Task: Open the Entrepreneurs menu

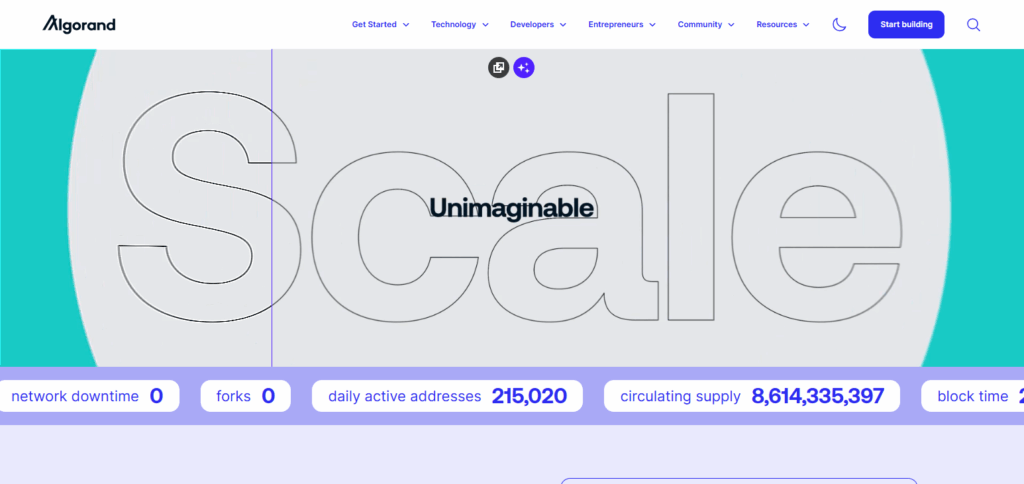Action: pos(621,24)
